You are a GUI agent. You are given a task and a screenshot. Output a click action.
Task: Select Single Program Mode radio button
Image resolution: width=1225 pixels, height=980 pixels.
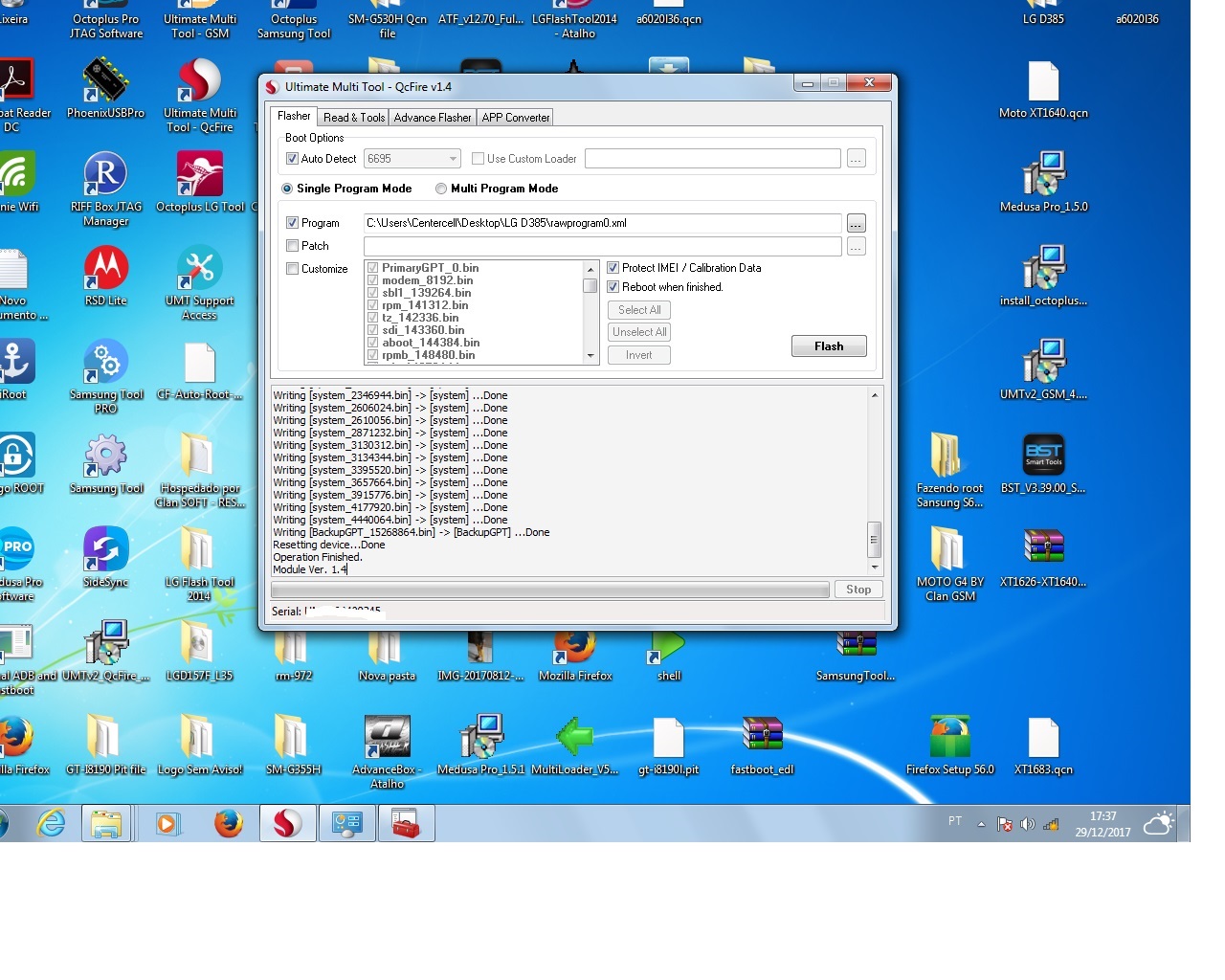(287, 189)
